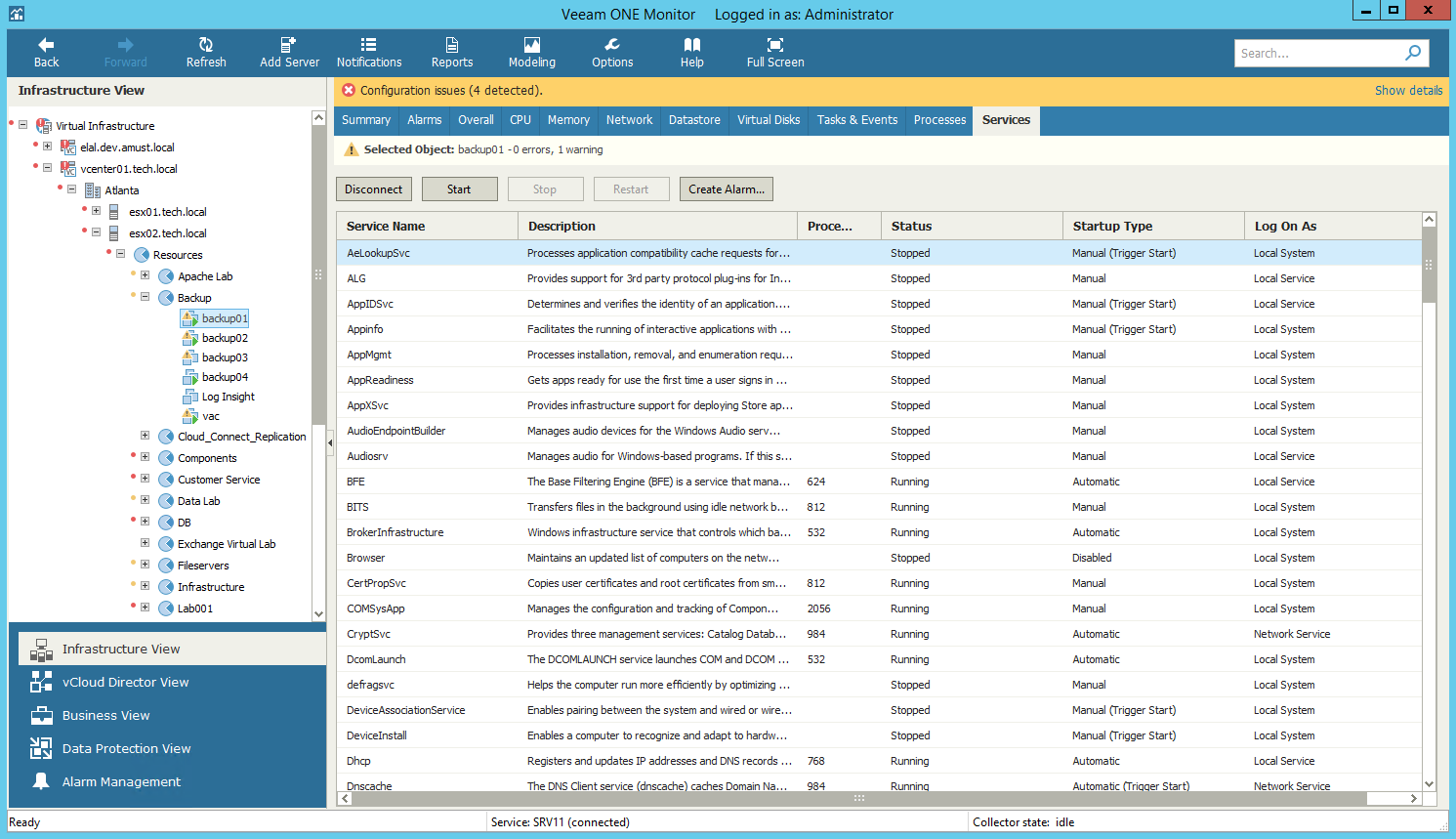Click the vCloud Director View icon
Image resolution: width=1456 pixels, height=839 pixels.
41,682
